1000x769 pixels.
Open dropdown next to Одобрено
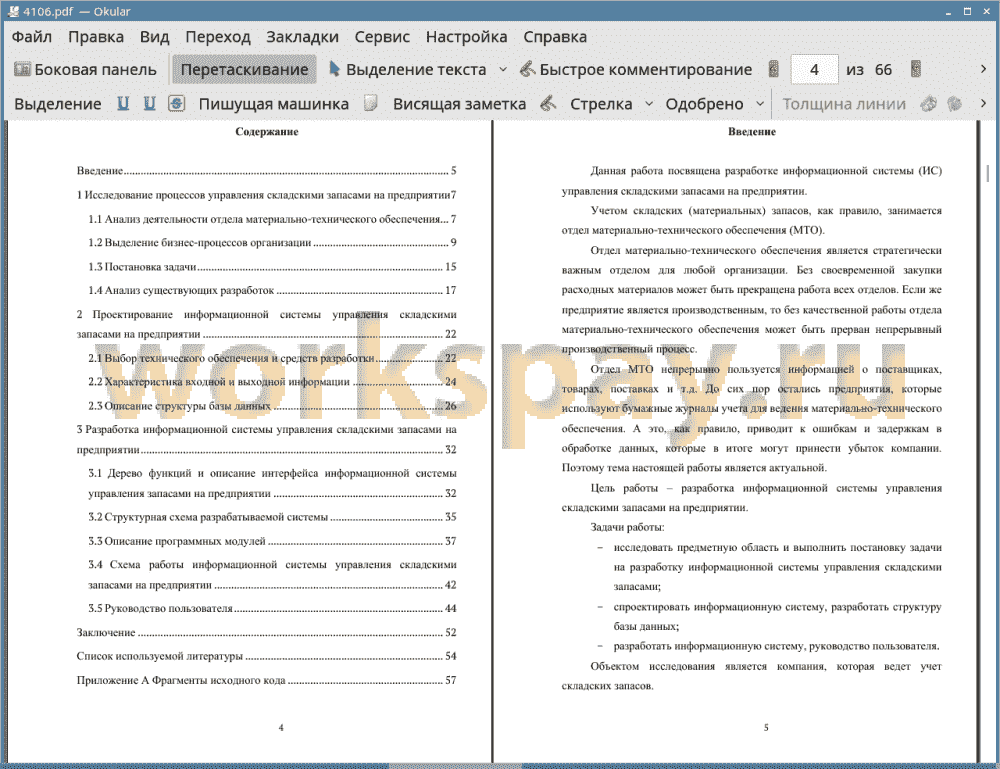(x=760, y=104)
